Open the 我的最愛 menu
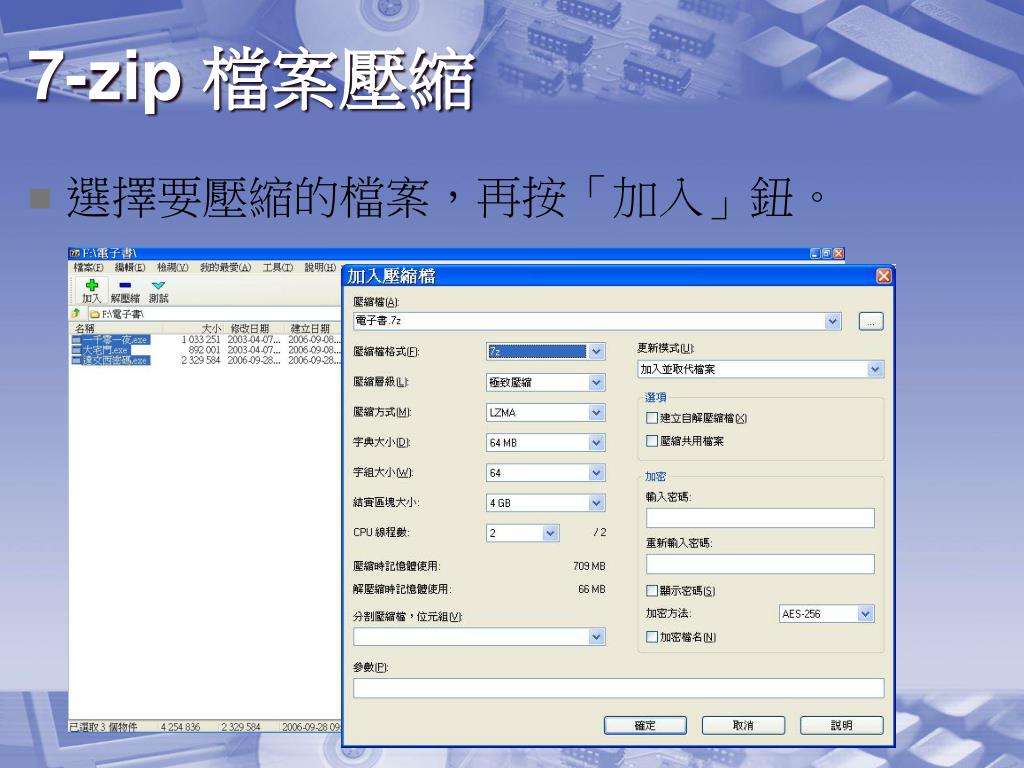This screenshot has width=1024, height=768. pyautogui.click(x=225, y=267)
